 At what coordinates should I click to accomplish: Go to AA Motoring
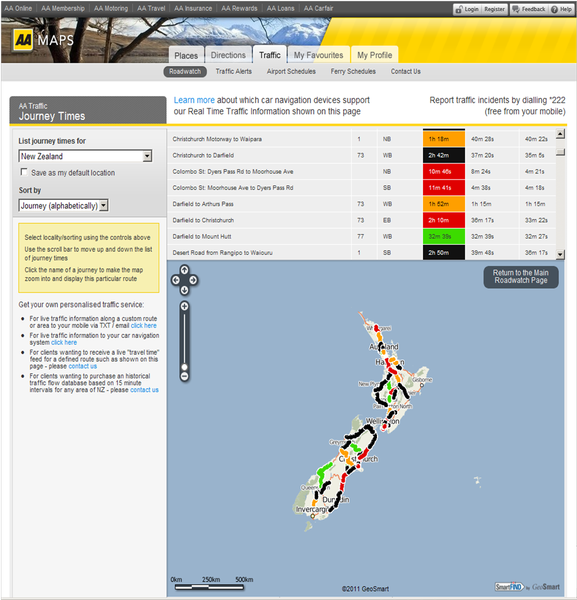(111, 8)
